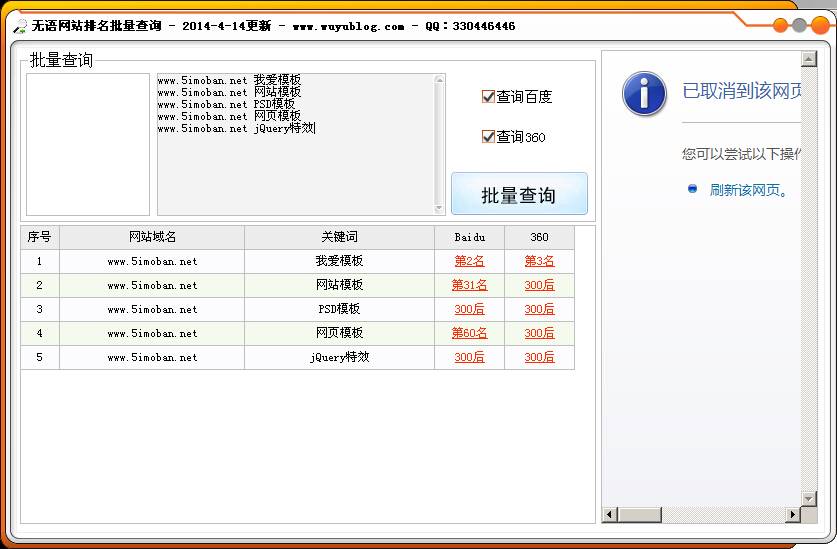Click the 360 column header
Viewport: 837px width, 549px height.
[x=539, y=237]
